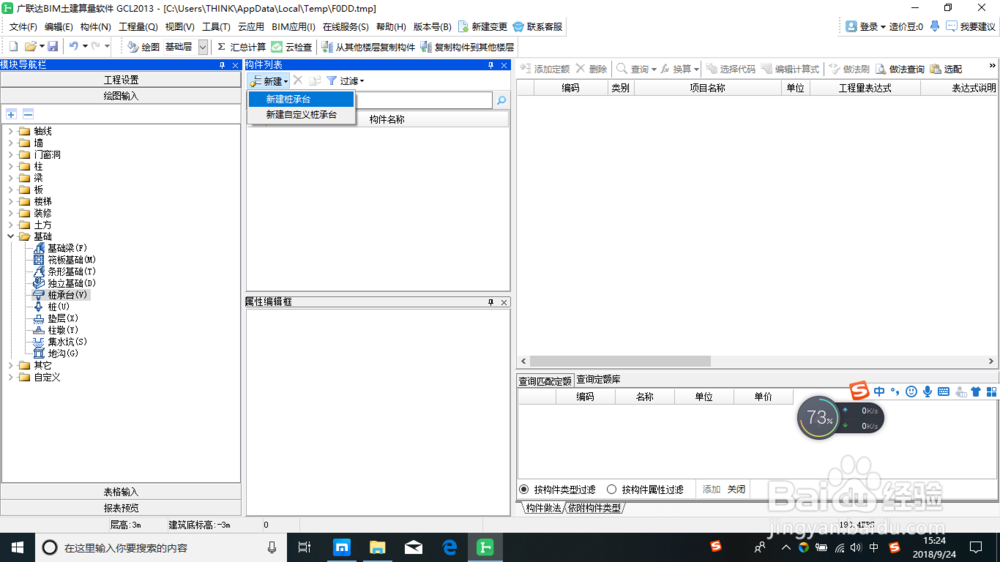This screenshot has height=562, width=1000.
Task: Expand the 门窗洞 tree folder
Action: point(10,154)
